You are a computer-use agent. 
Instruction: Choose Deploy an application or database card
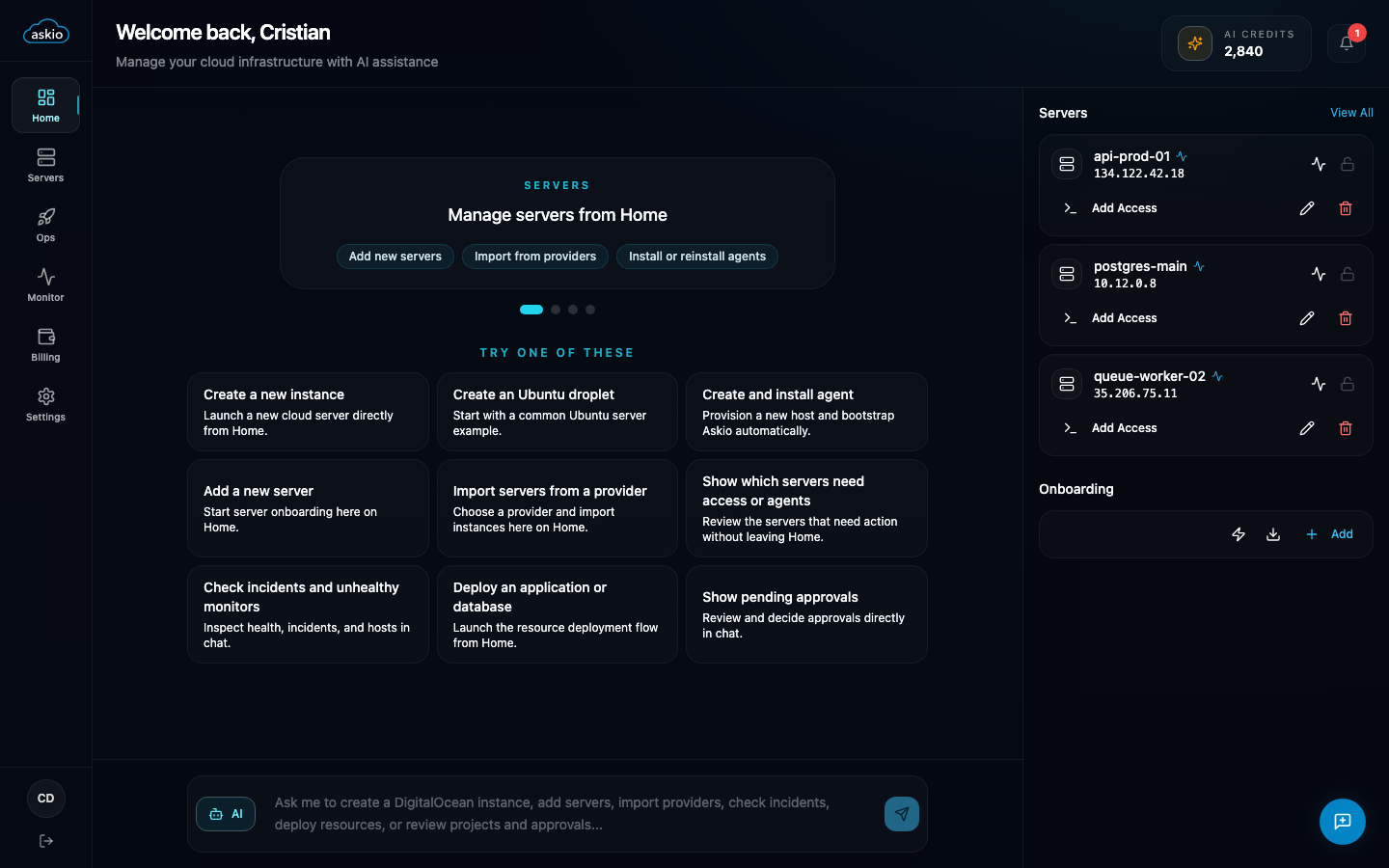coord(558,614)
